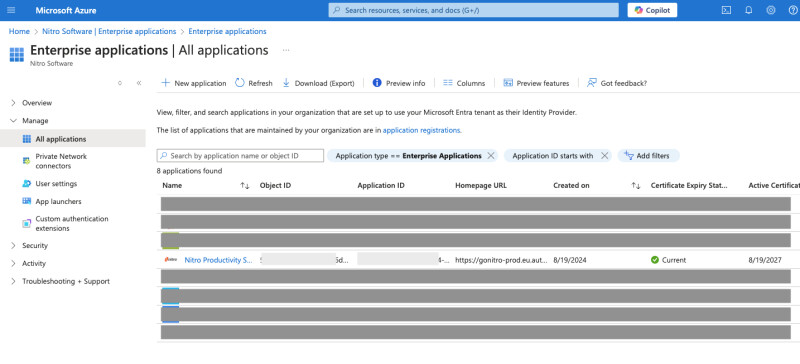Image resolution: width=800 pixels, height=364 pixels.
Task: Open the notifications bell
Action: click(x=748, y=10)
